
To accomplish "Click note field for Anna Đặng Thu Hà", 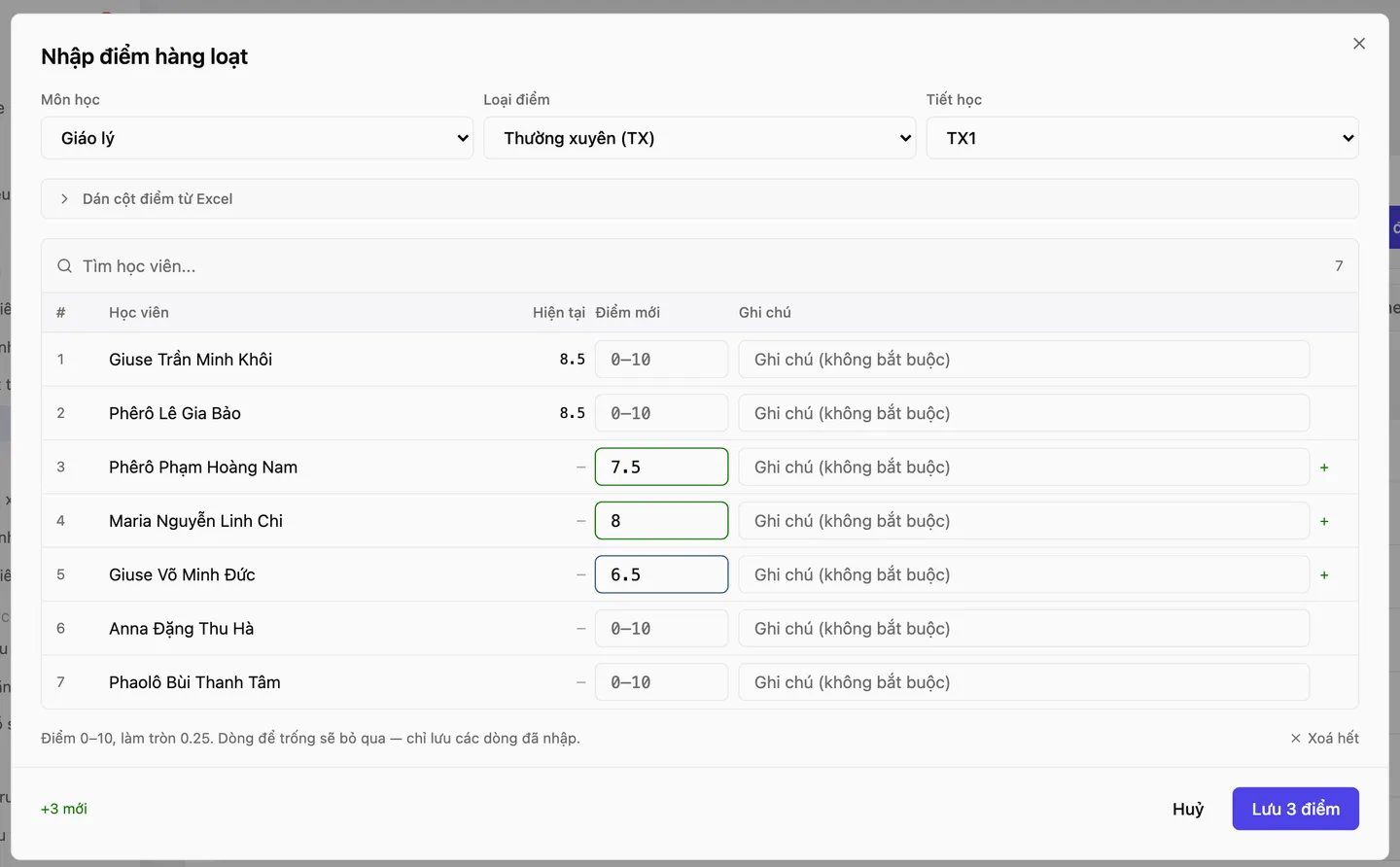I will (1024, 629).
